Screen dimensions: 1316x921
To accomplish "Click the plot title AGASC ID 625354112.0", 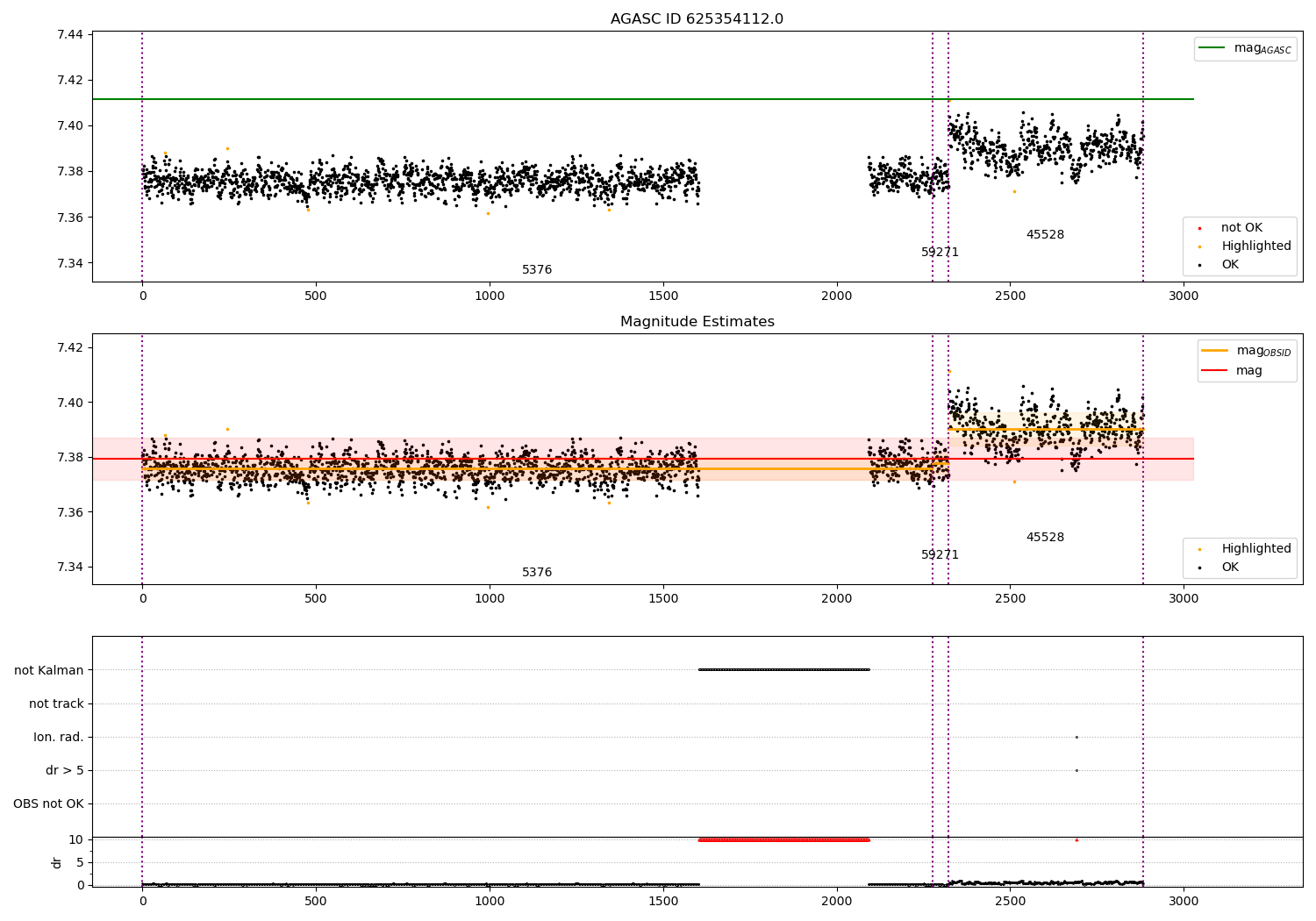I will pyautogui.click(x=697, y=19).
